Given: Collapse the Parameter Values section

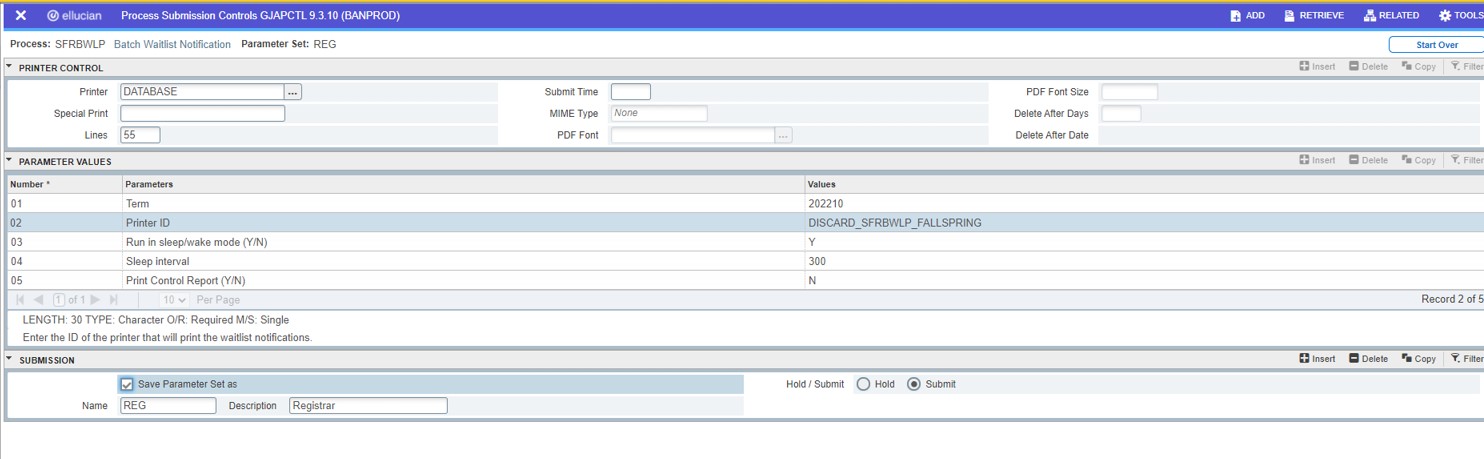Looking at the screenshot, I should 10,160.
